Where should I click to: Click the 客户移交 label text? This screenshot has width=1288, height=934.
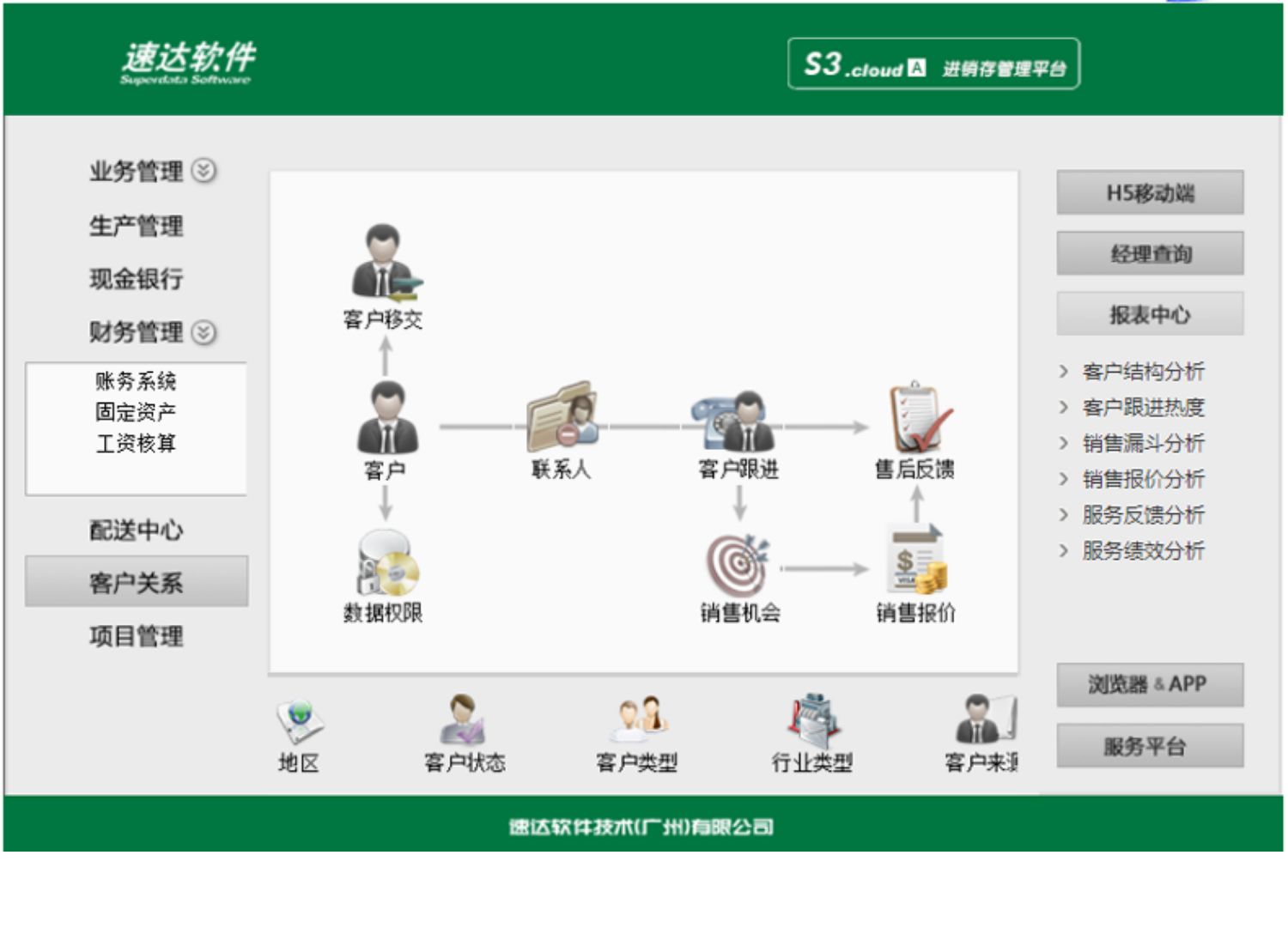coord(383,320)
